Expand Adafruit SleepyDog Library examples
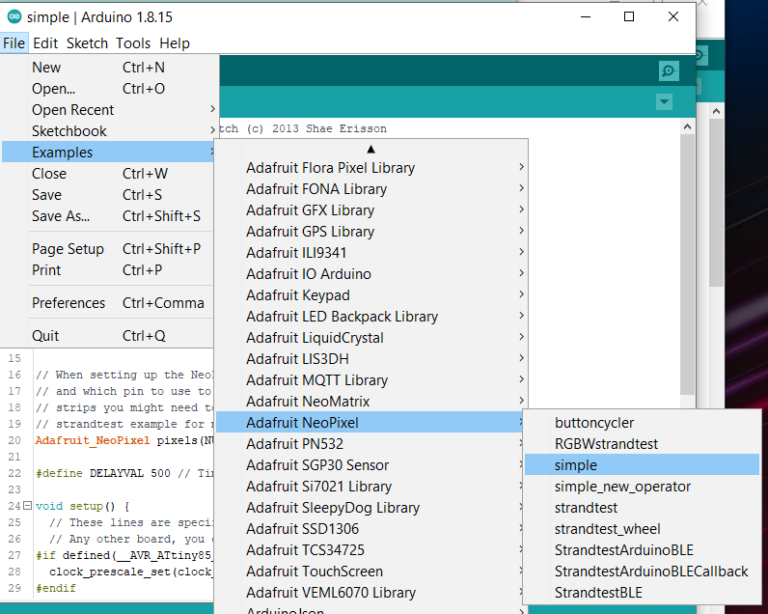This screenshot has height=614, width=768. [371, 507]
